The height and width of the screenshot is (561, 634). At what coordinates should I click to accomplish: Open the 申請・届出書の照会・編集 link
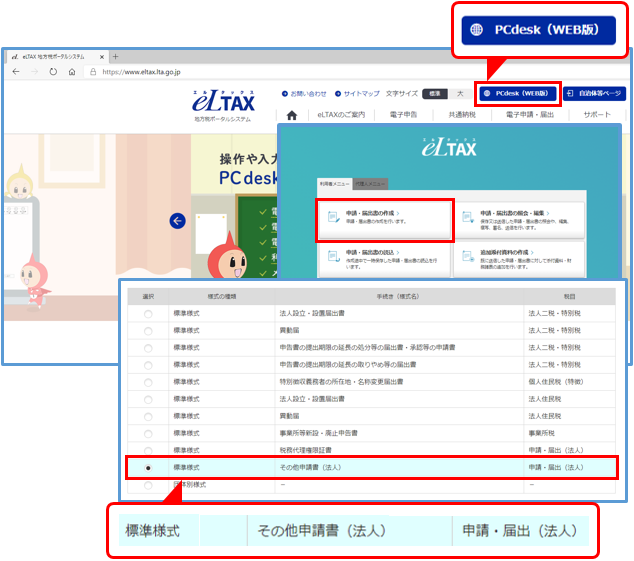(515, 213)
